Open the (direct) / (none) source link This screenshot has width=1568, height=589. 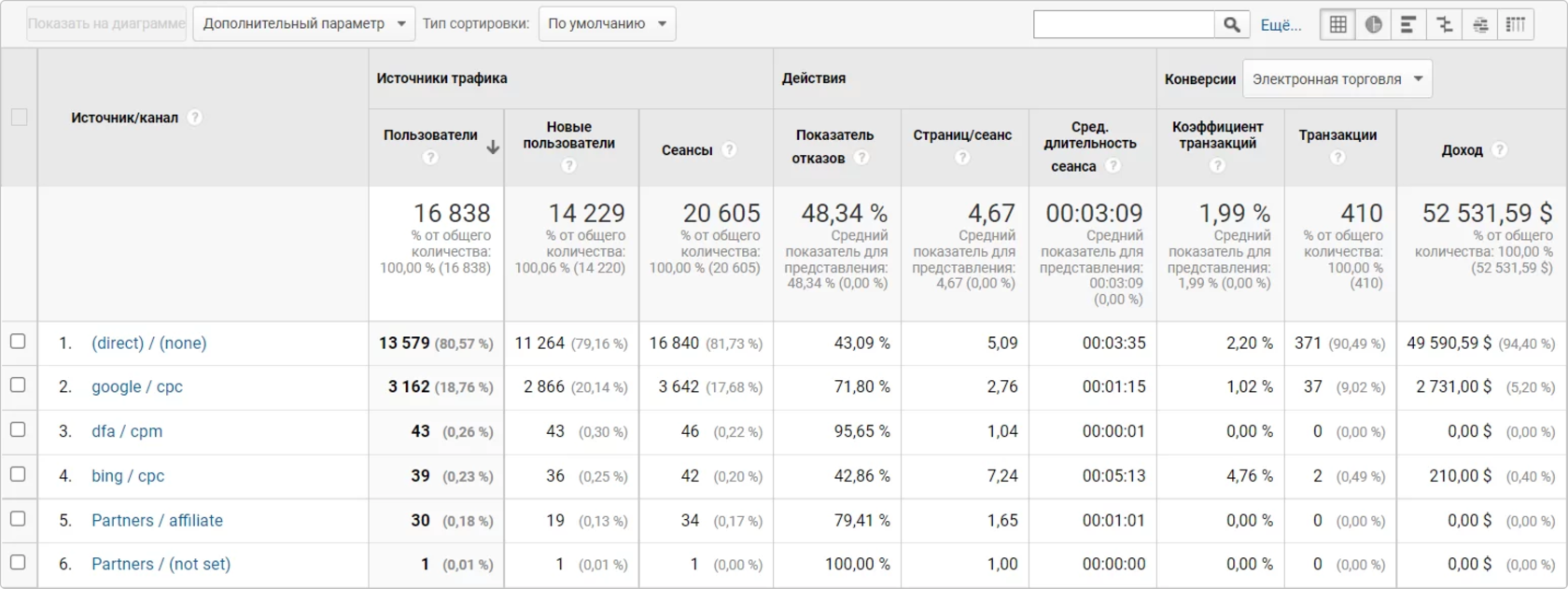click(148, 343)
